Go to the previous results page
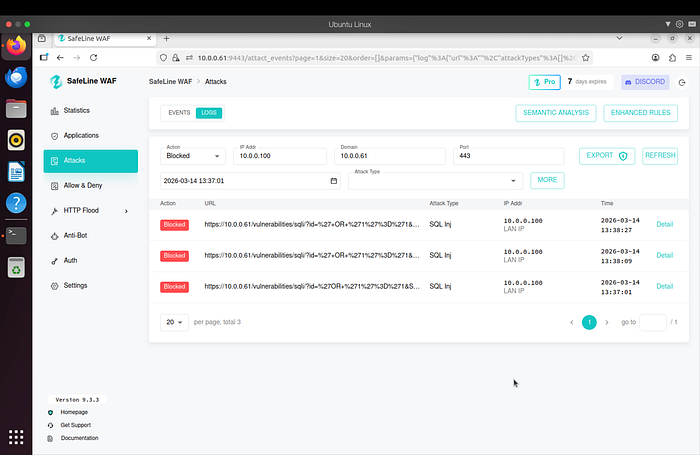 point(571,322)
